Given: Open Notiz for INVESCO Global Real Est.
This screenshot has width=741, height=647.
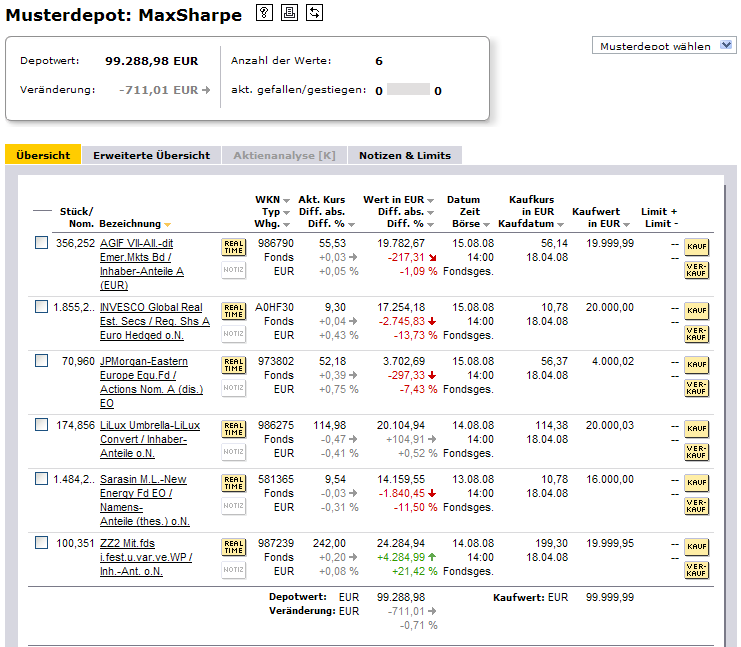Looking at the screenshot, I should tap(233, 333).
